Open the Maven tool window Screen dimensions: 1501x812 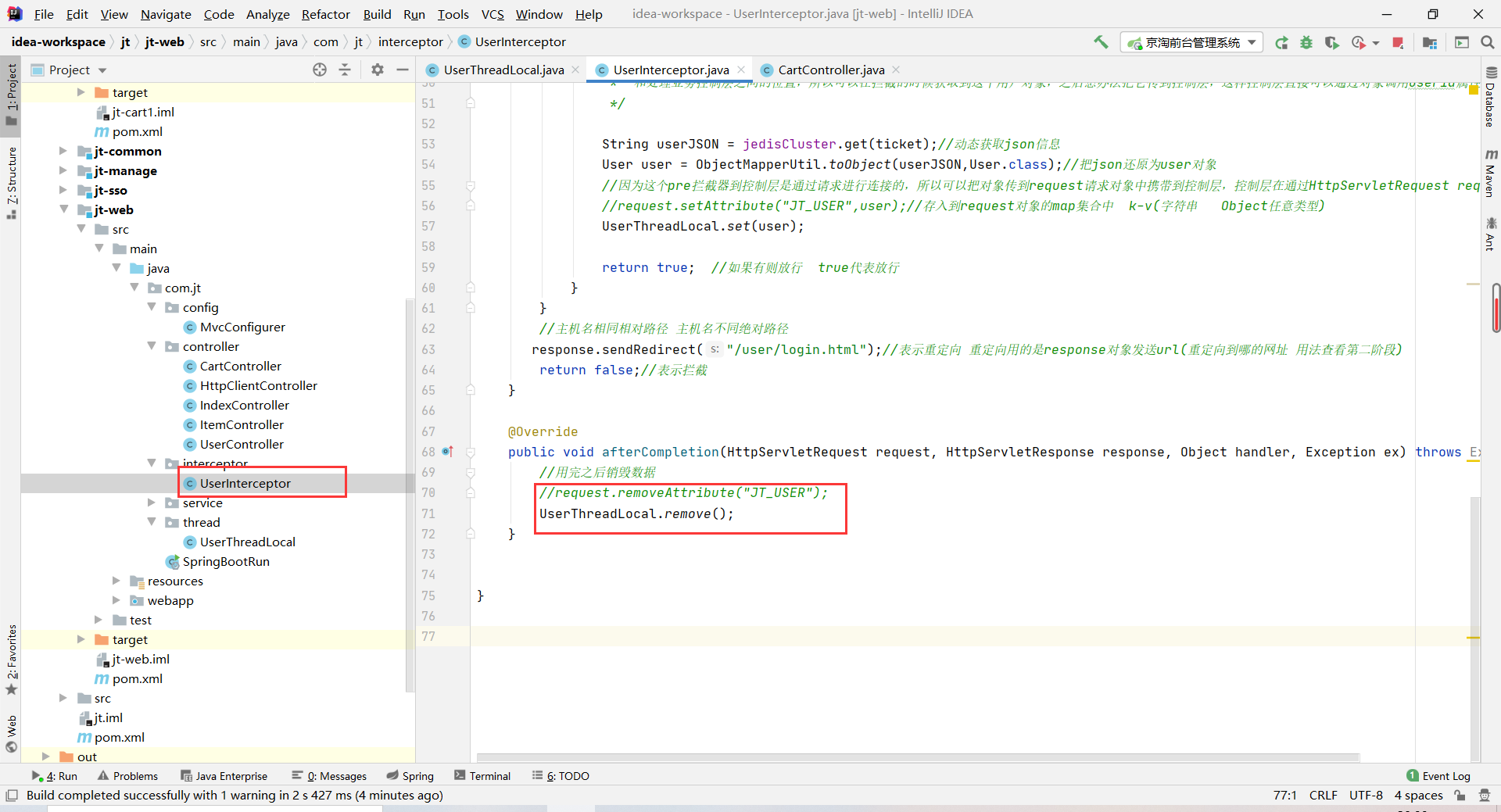(1490, 173)
